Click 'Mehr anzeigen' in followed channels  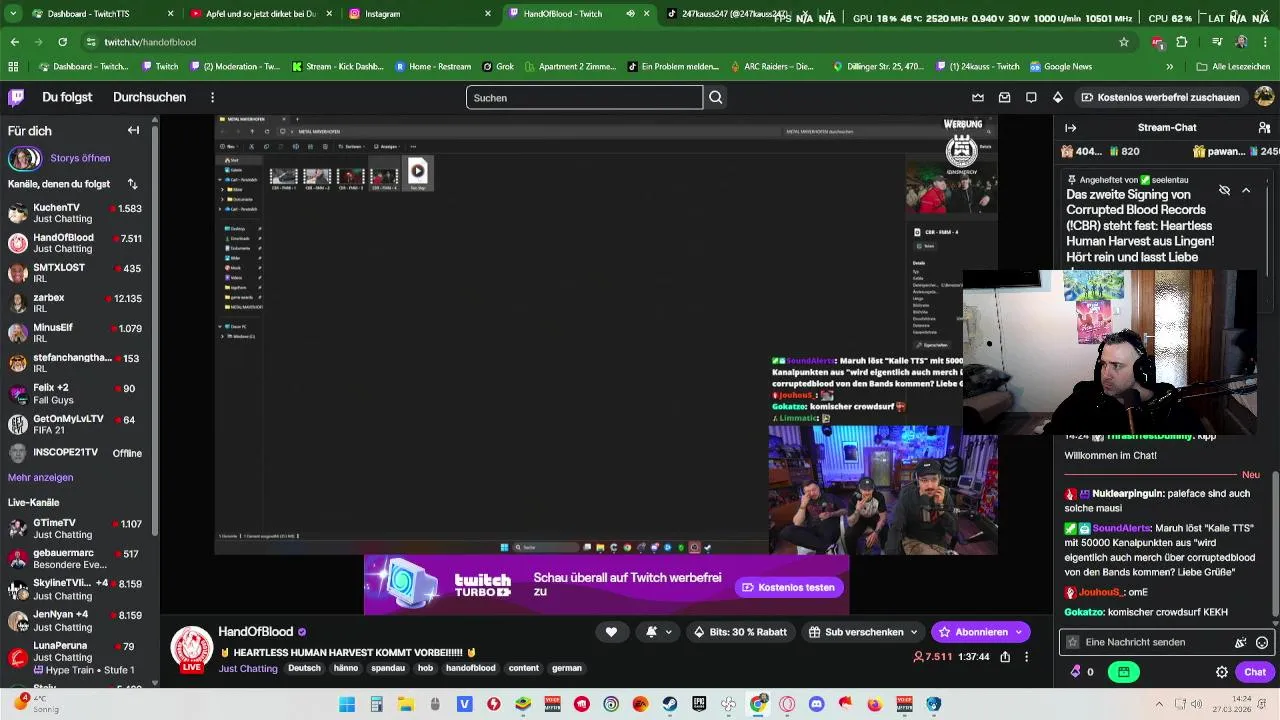(x=40, y=477)
